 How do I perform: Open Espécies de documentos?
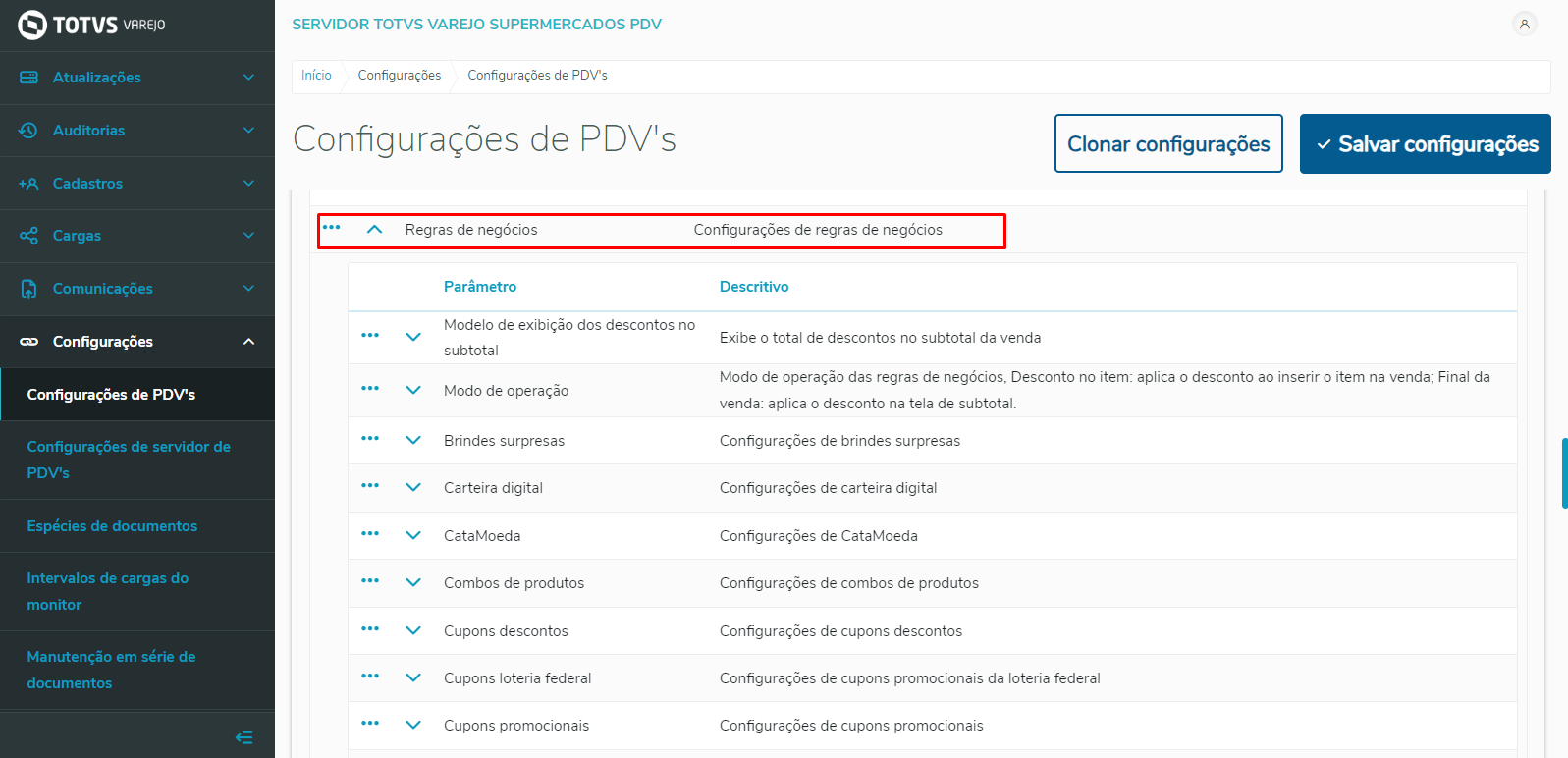coord(137,526)
